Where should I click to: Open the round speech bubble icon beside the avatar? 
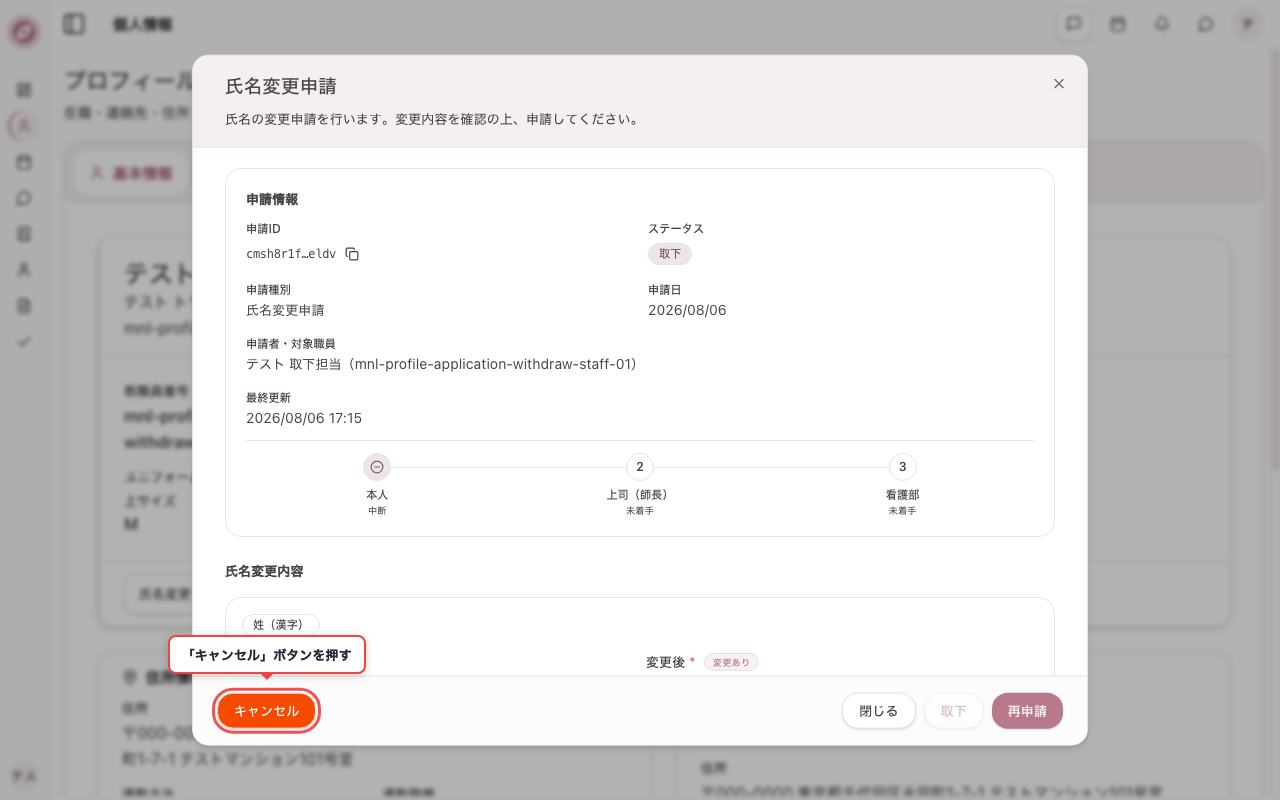pos(1206,24)
